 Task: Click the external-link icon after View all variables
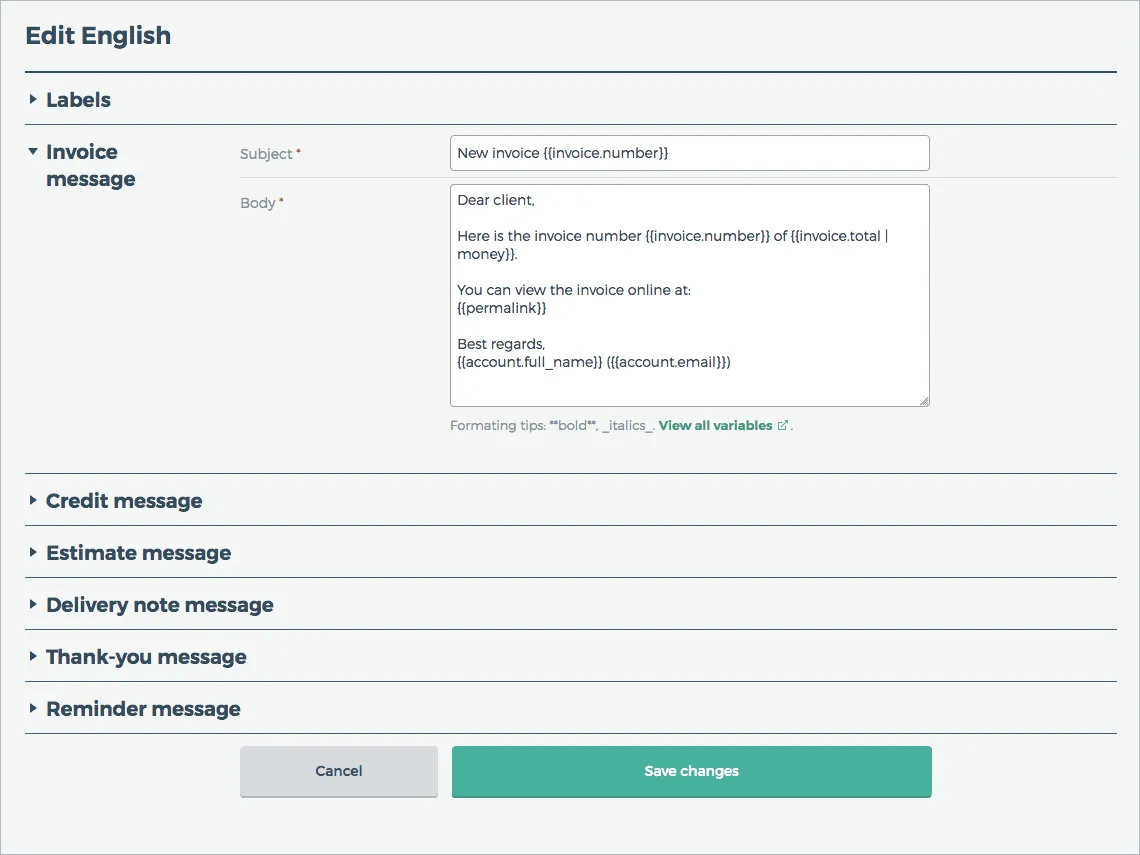point(781,425)
